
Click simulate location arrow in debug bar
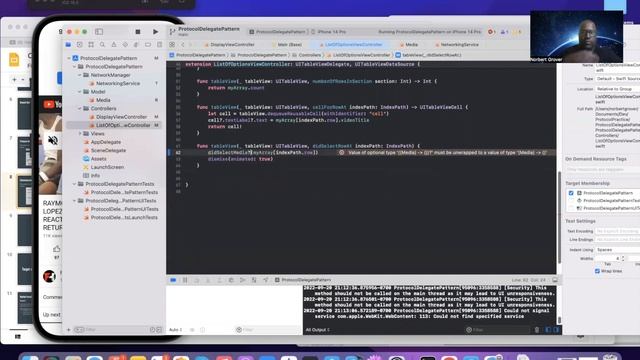pos(265,280)
